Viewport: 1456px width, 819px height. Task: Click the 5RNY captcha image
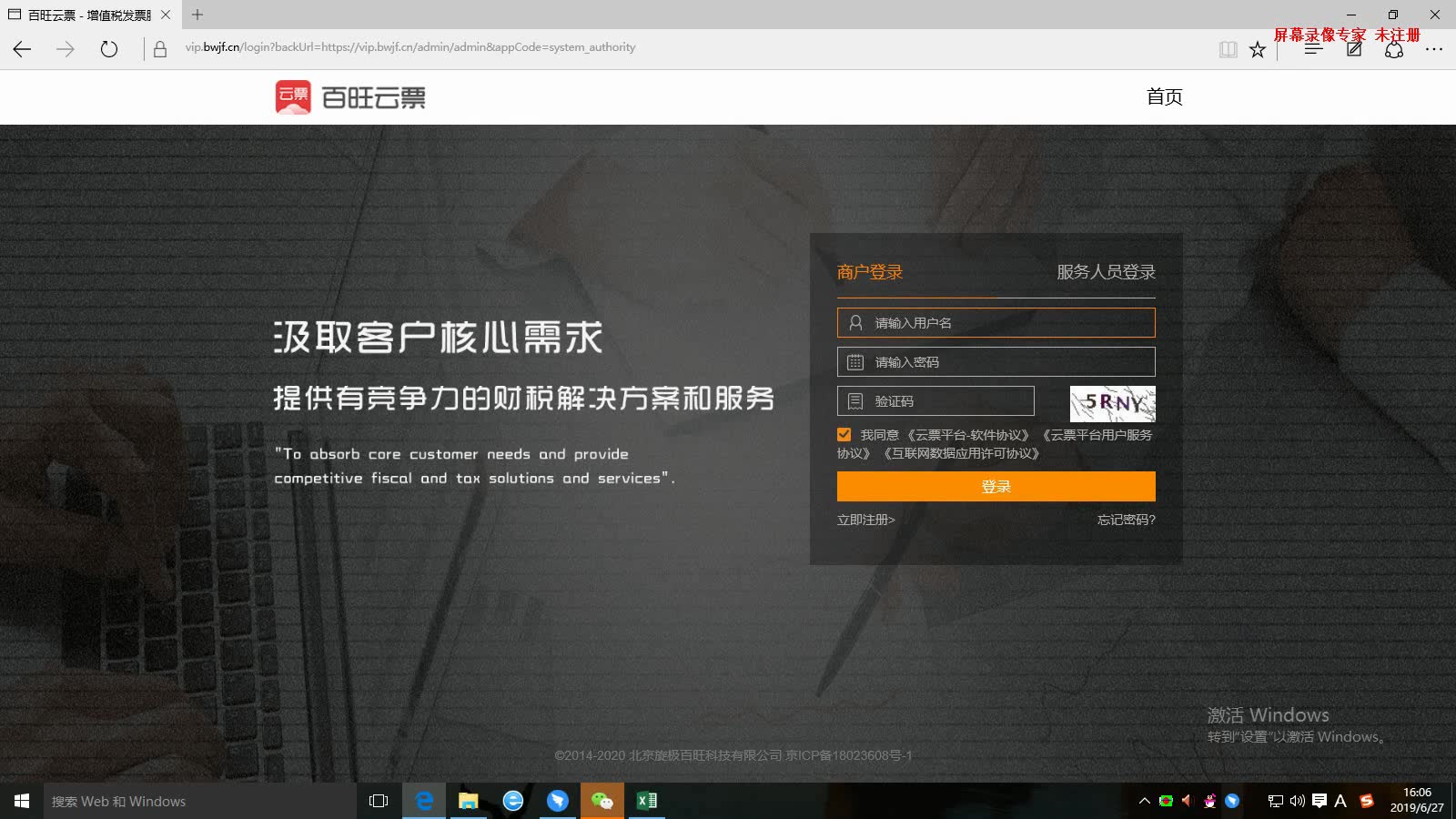pos(1112,403)
